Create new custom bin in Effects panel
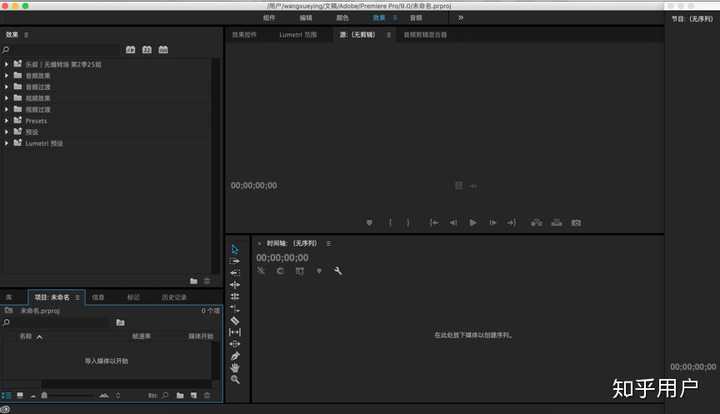 [x=194, y=281]
